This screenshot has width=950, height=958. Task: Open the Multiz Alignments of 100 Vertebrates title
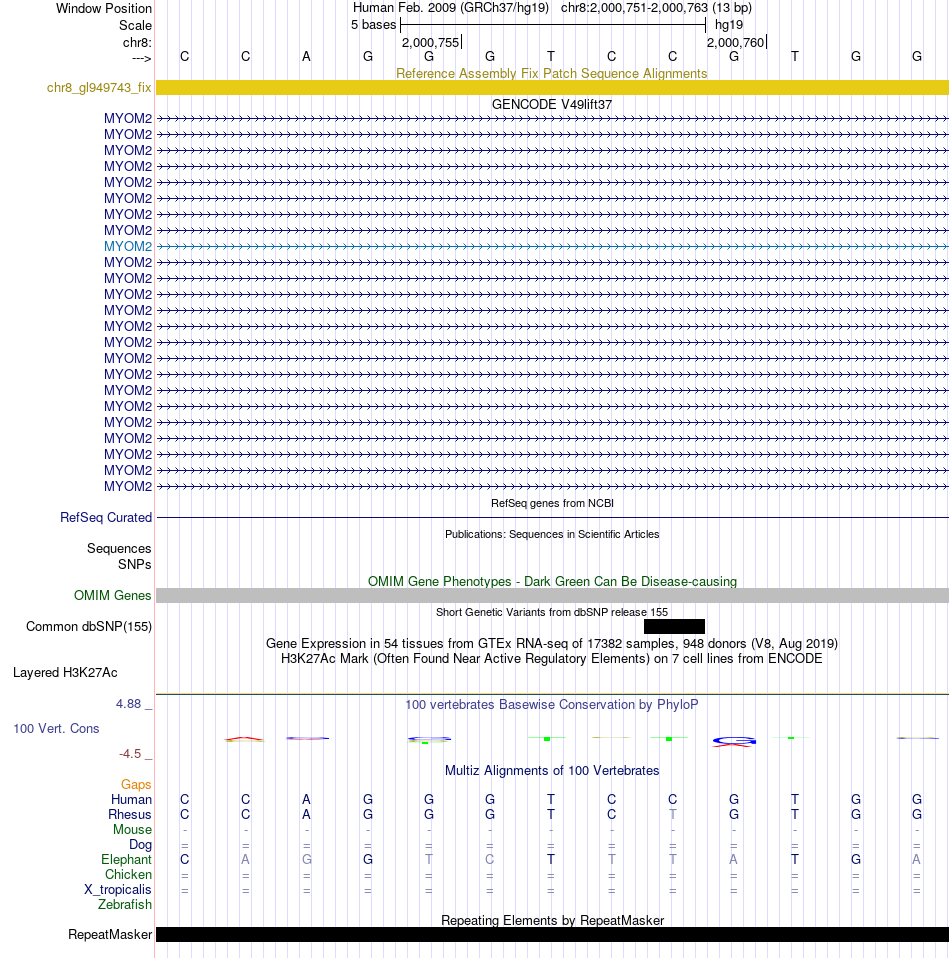(x=552, y=771)
